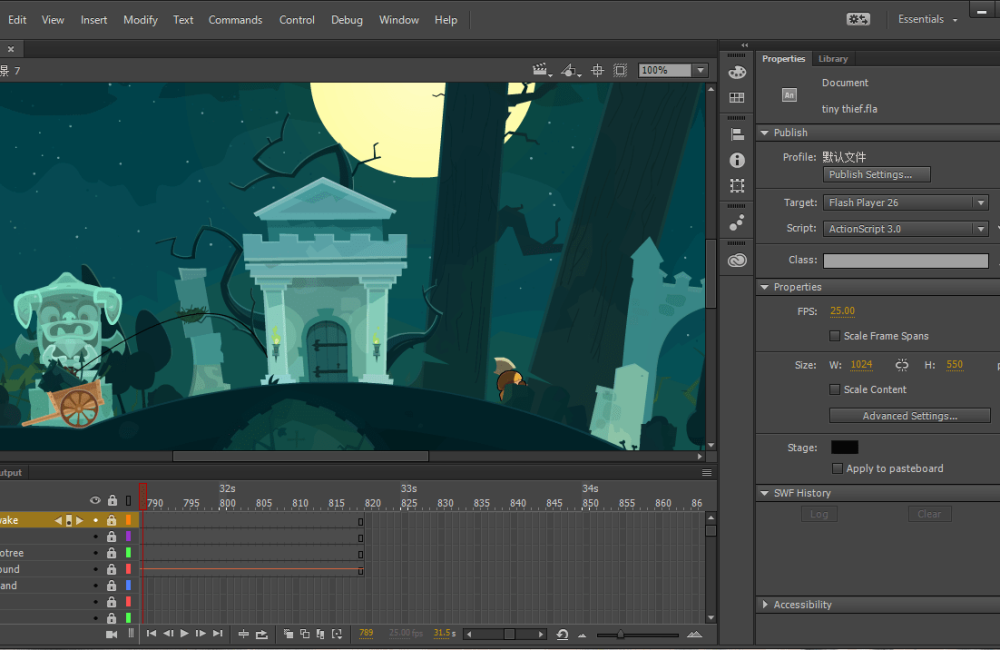1000x650 pixels.
Task: Go to the last frame
Action: pos(217,633)
